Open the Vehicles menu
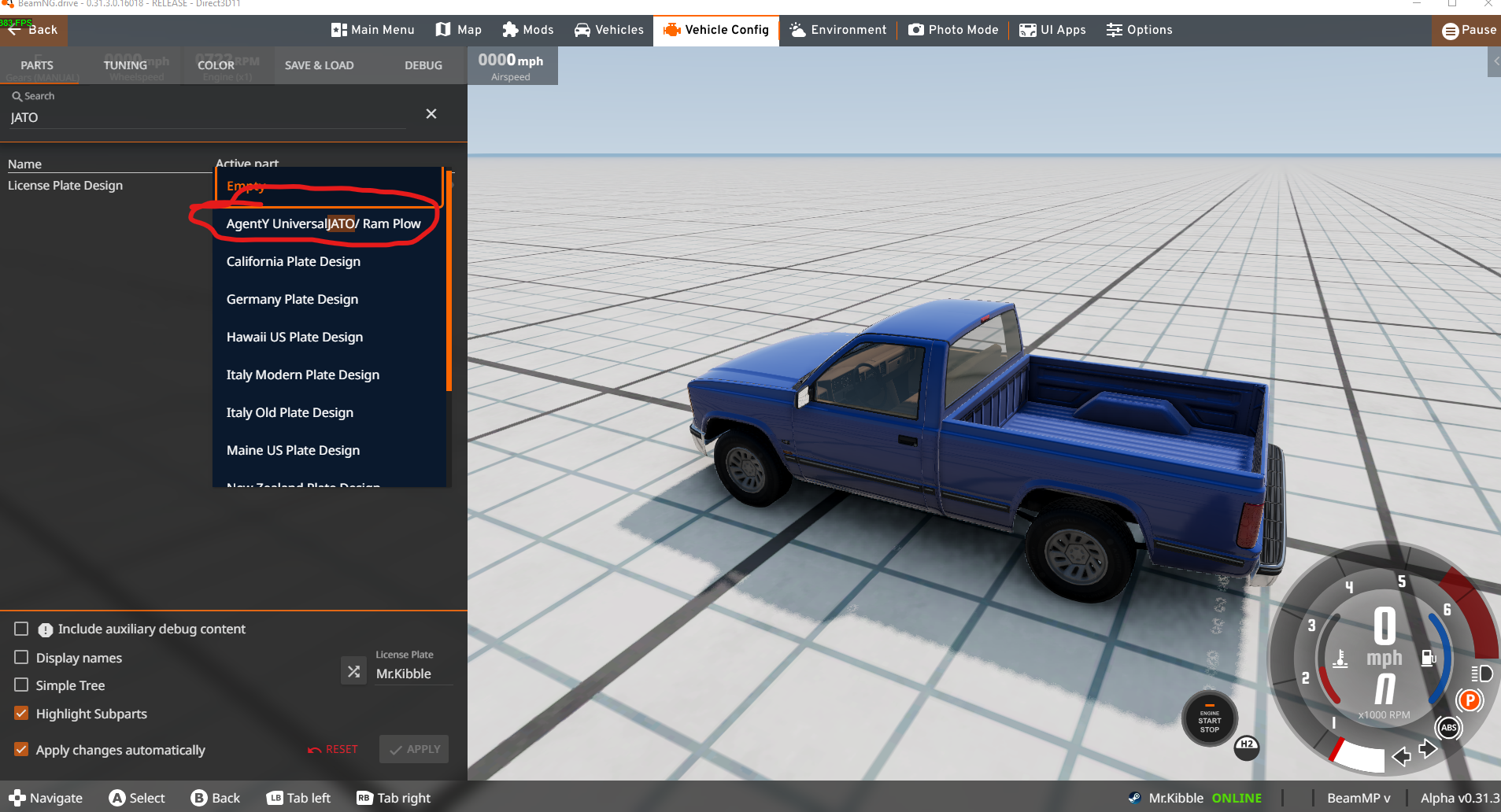This screenshot has width=1501, height=812. coord(608,30)
